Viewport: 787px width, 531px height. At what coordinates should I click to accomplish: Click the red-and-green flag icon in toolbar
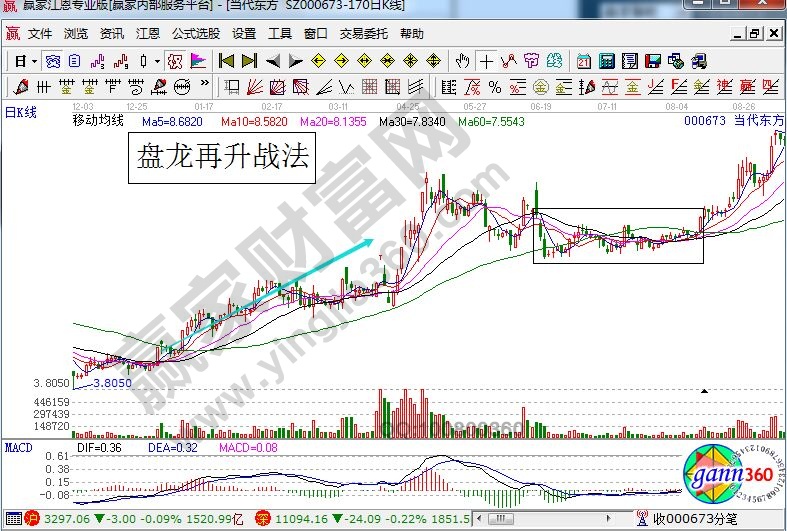(198, 60)
